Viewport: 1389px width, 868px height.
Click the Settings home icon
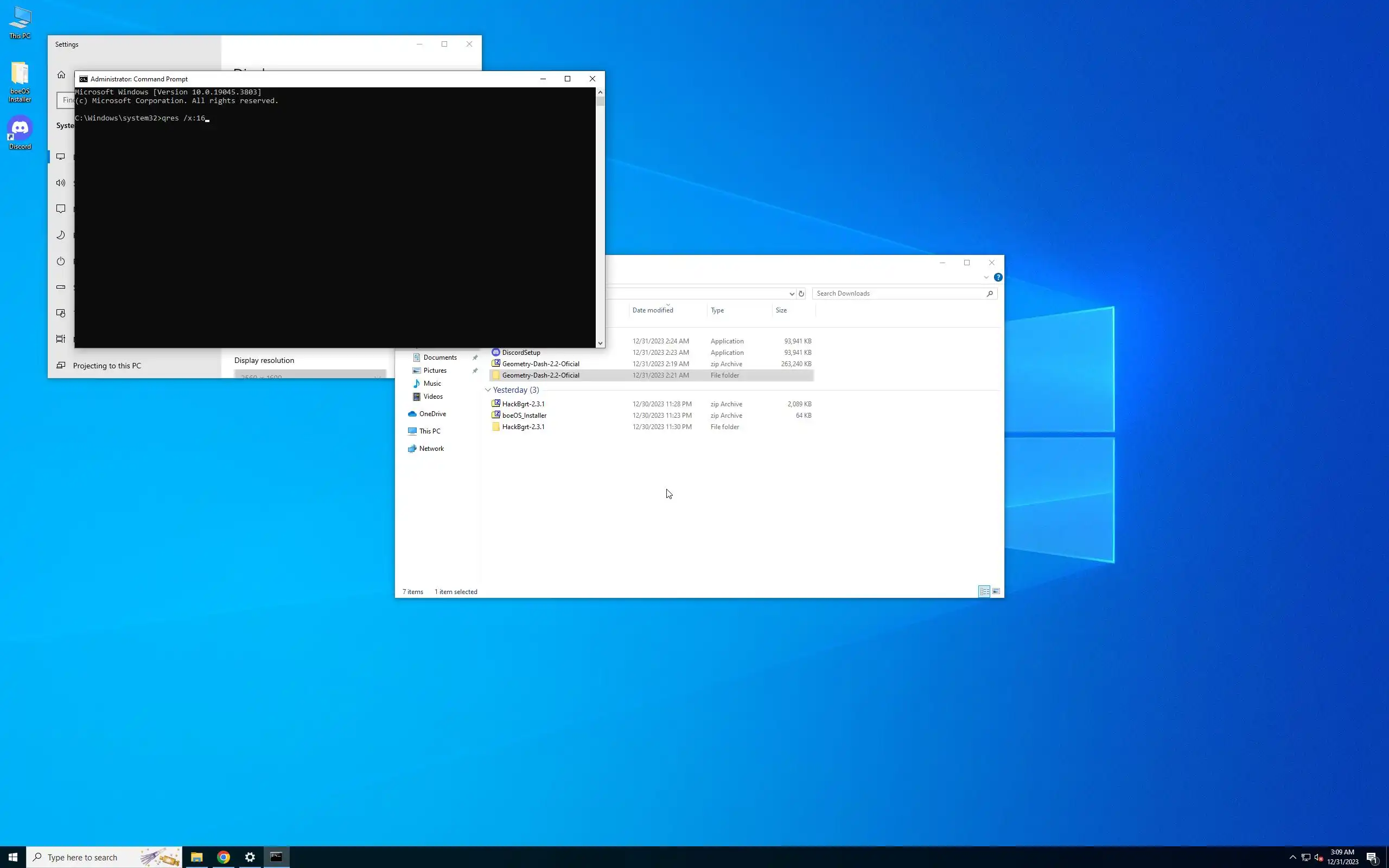pos(61,75)
